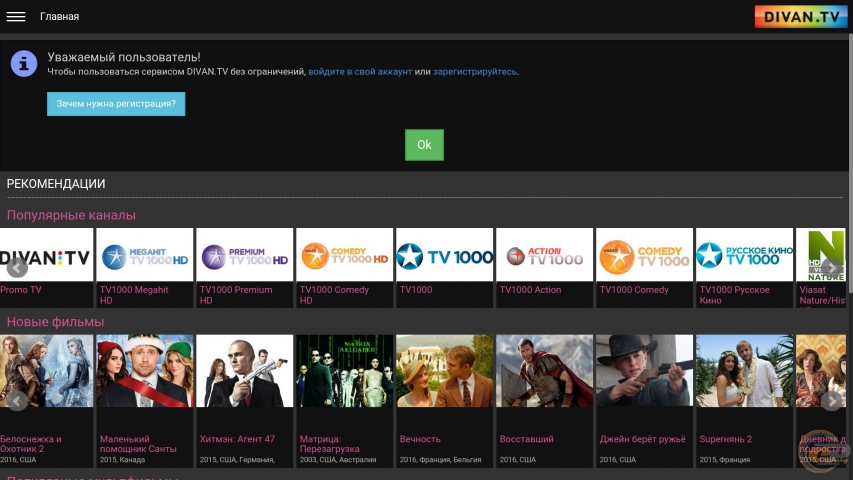Select 'Матрица: Перезагрузка' movie poster
Viewport: 853px width, 480px height.
(345, 371)
